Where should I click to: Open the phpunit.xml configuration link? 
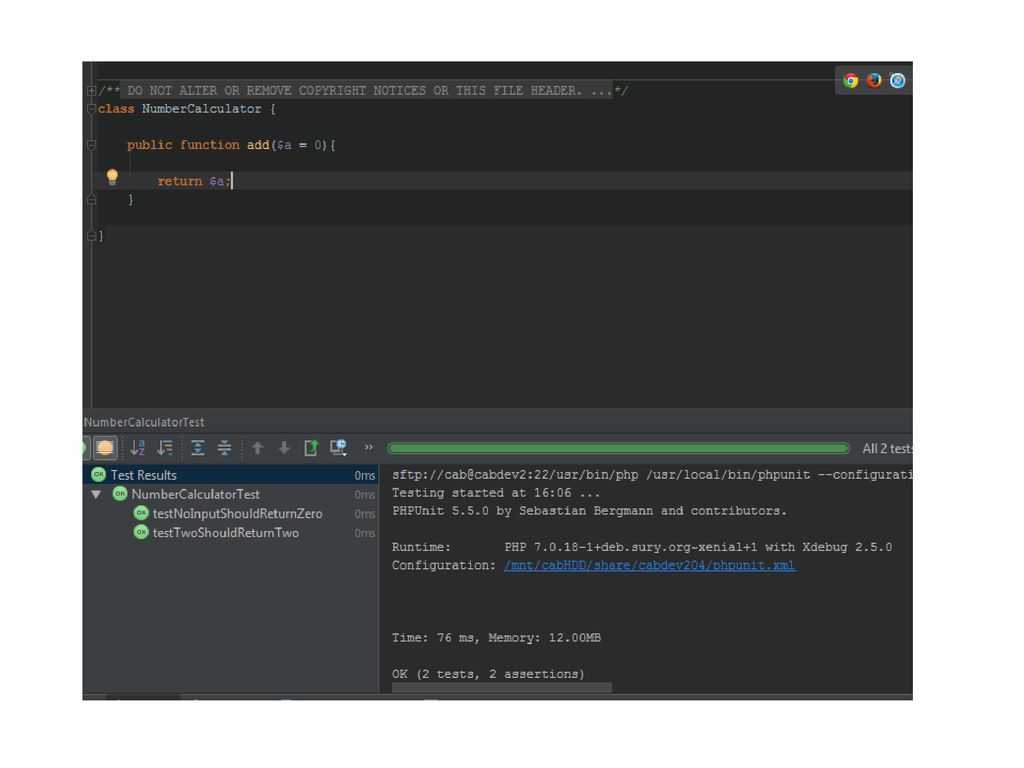pos(649,566)
